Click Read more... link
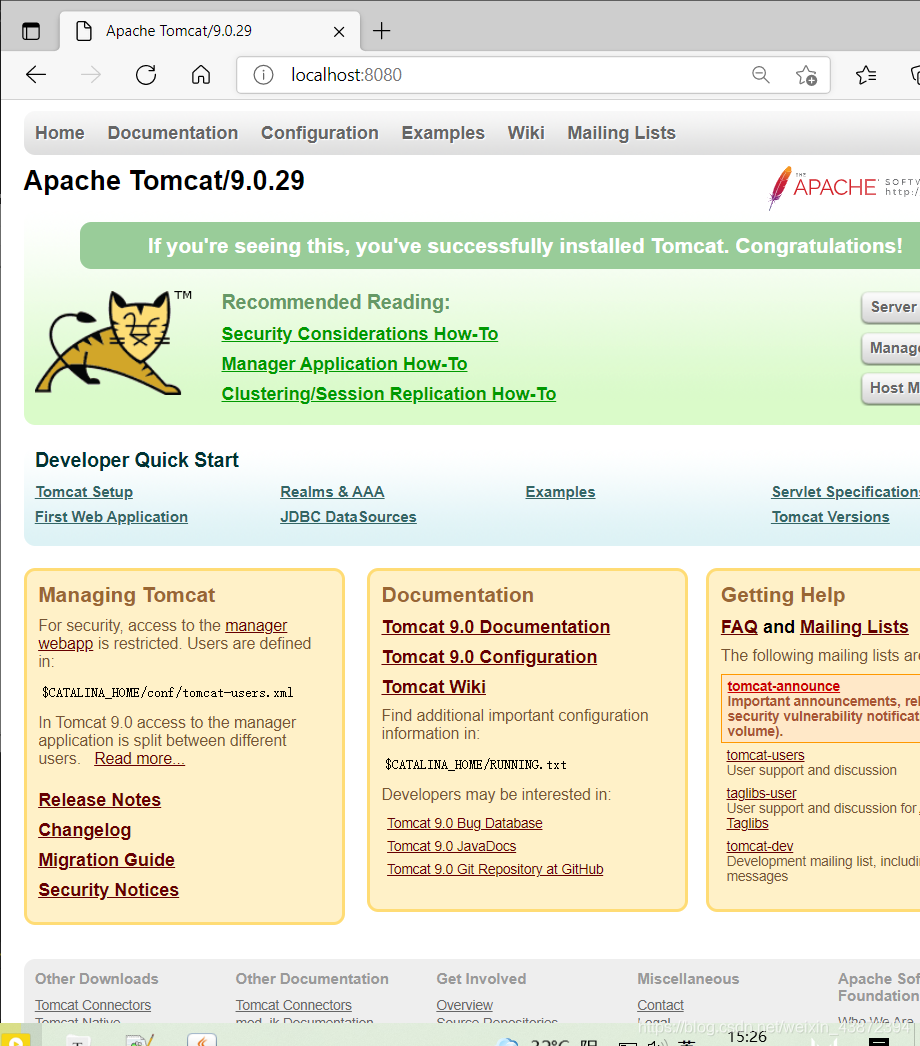Image resolution: width=920 pixels, height=1046 pixels. 139,758
